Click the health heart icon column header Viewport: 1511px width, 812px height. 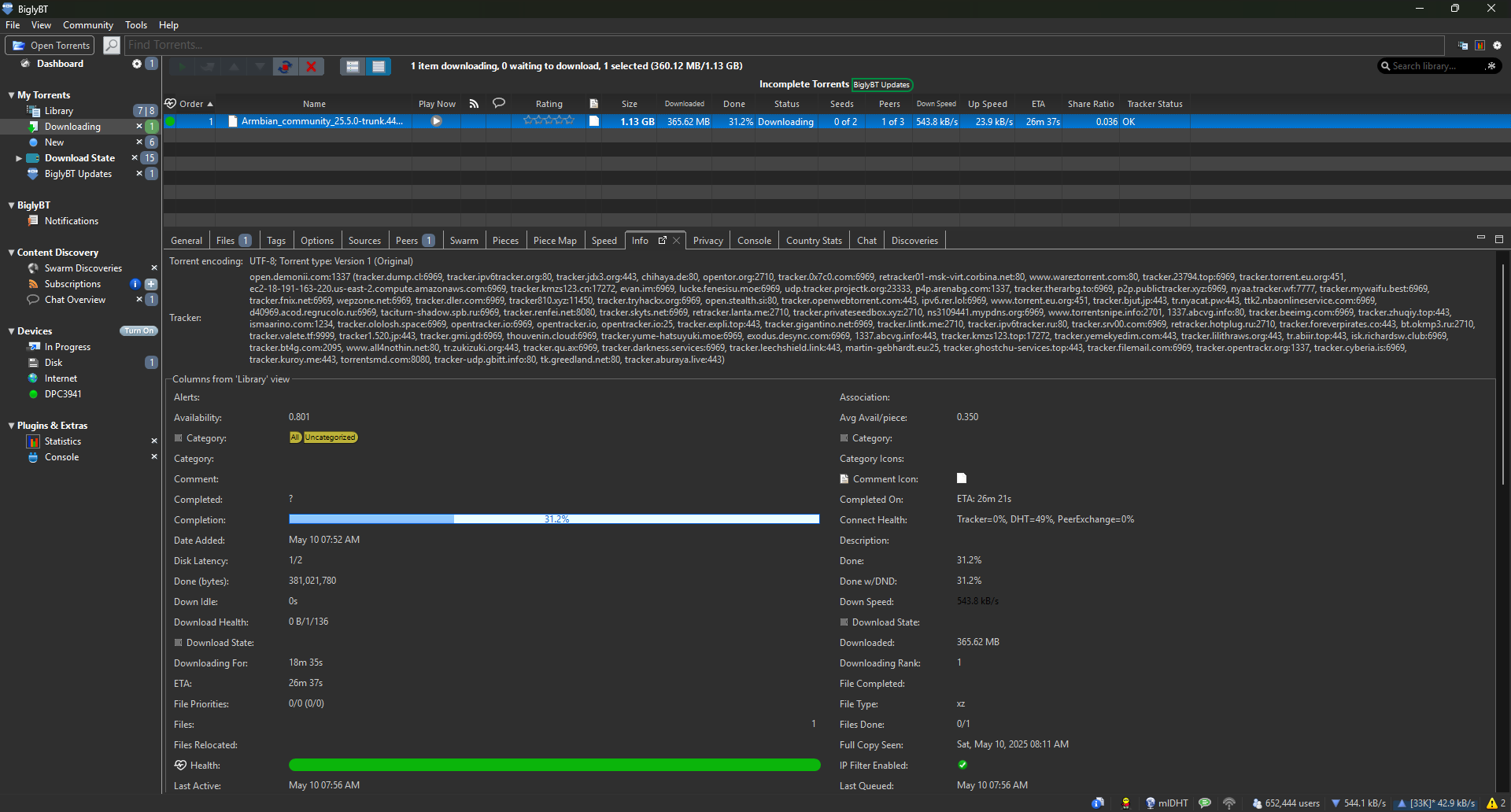click(x=170, y=103)
